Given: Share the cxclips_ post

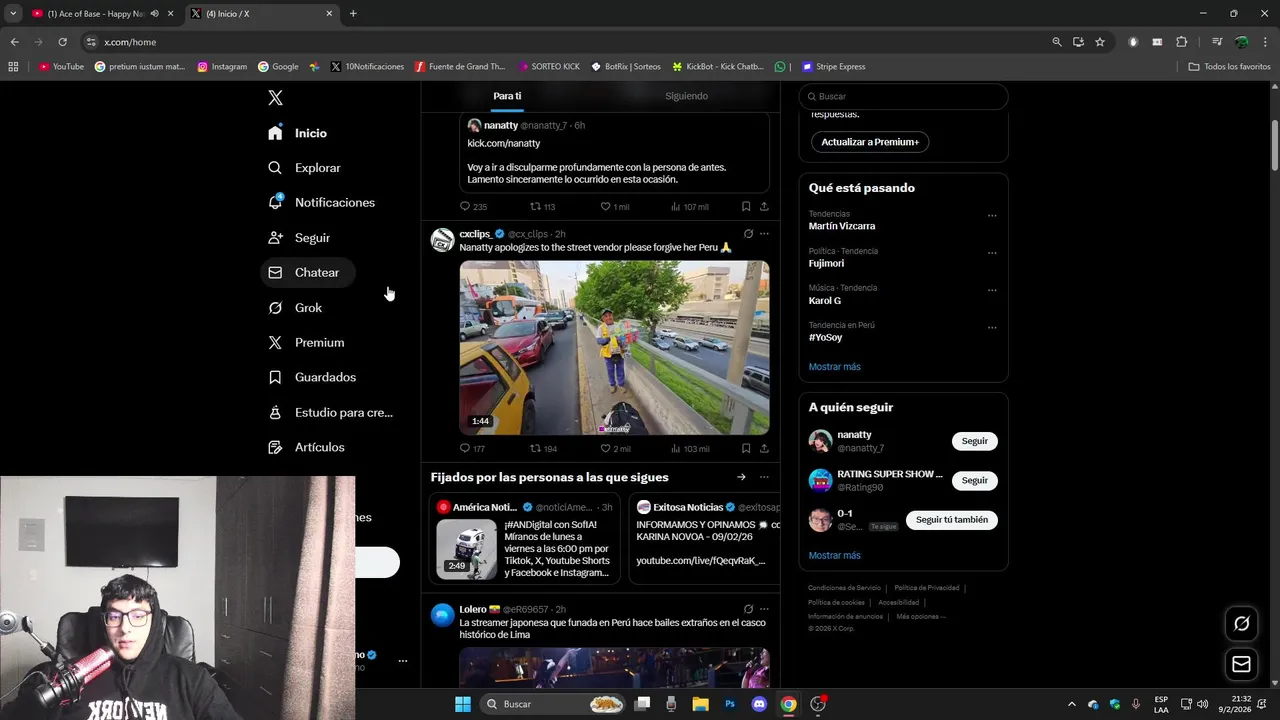Looking at the screenshot, I should (x=764, y=449).
